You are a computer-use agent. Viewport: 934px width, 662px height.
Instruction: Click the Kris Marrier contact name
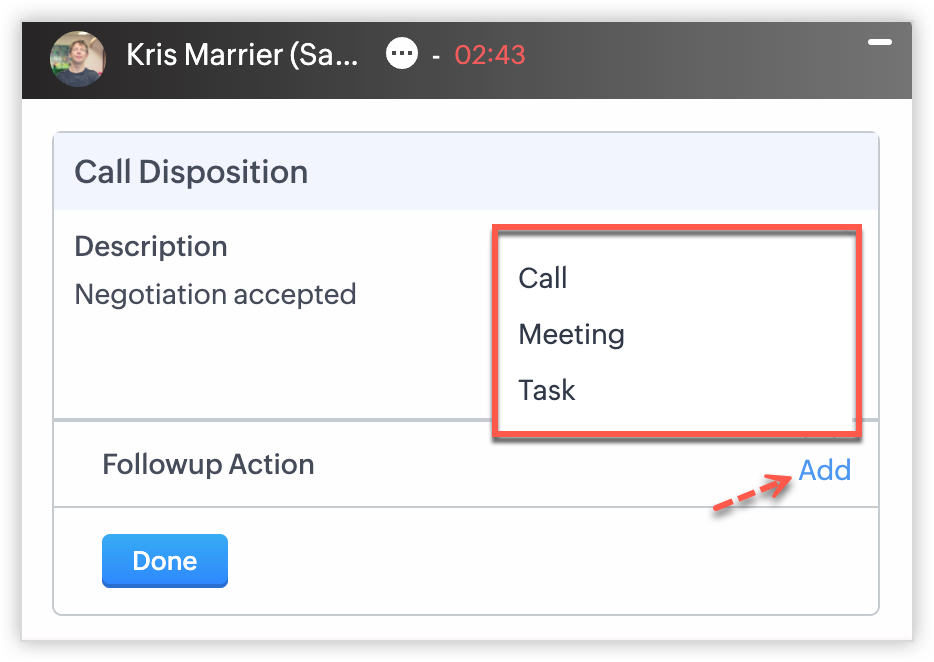click(241, 55)
